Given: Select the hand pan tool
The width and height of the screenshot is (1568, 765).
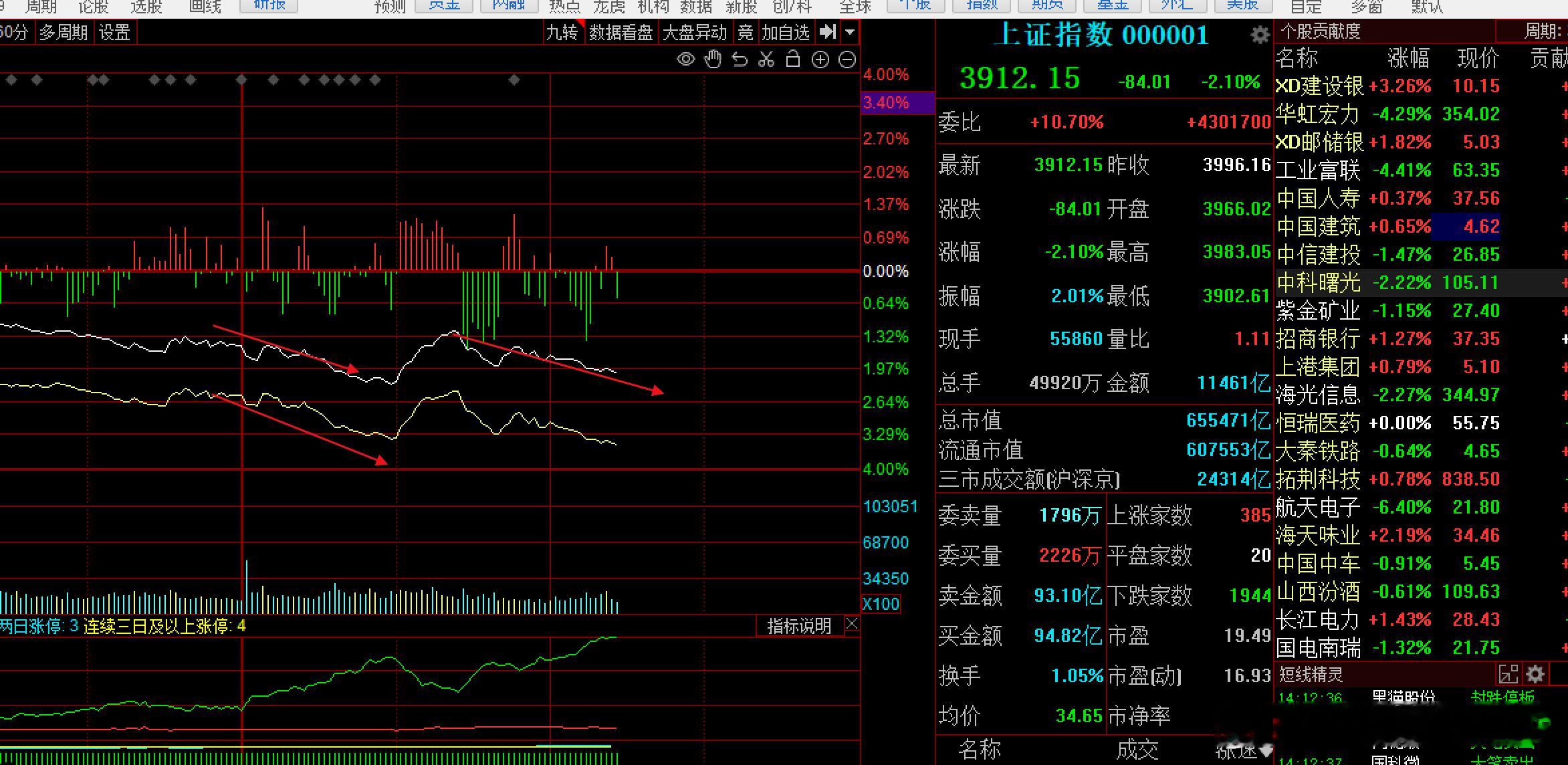Looking at the screenshot, I should (713, 60).
